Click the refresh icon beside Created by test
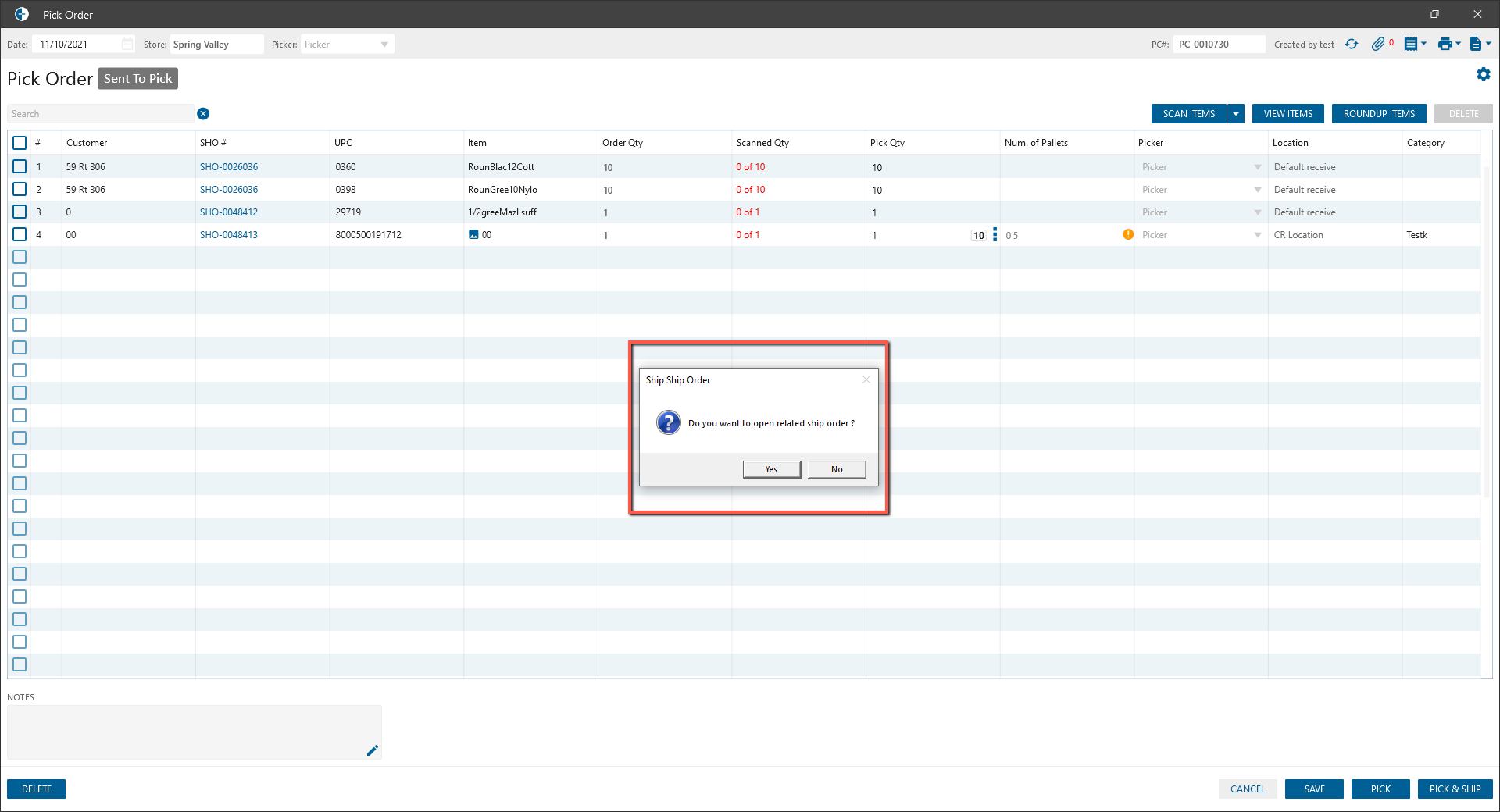Screen dimensions: 1500x812 [1352, 45]
